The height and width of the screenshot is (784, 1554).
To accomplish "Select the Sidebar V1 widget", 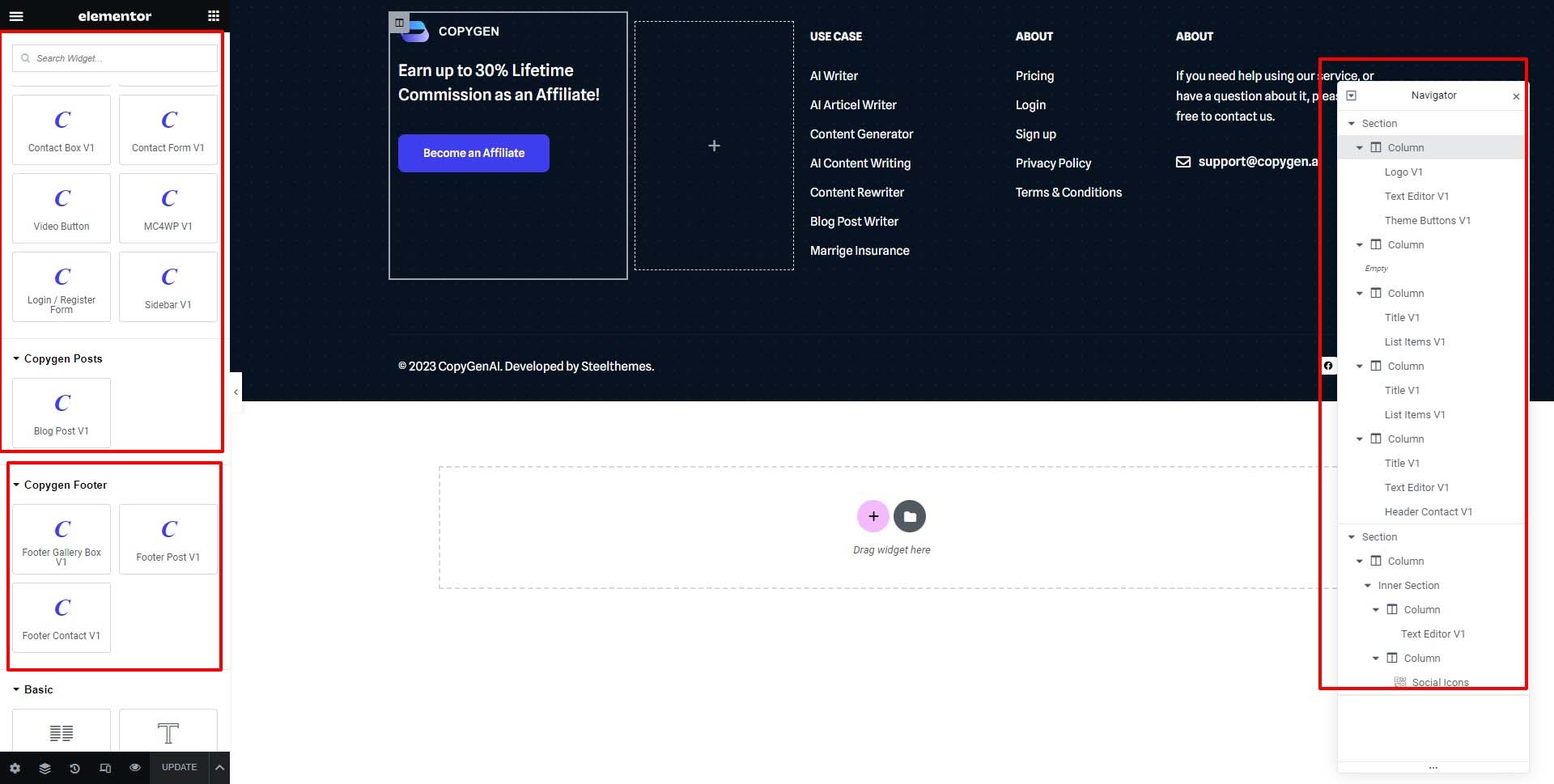I will (x=168, y=287).
